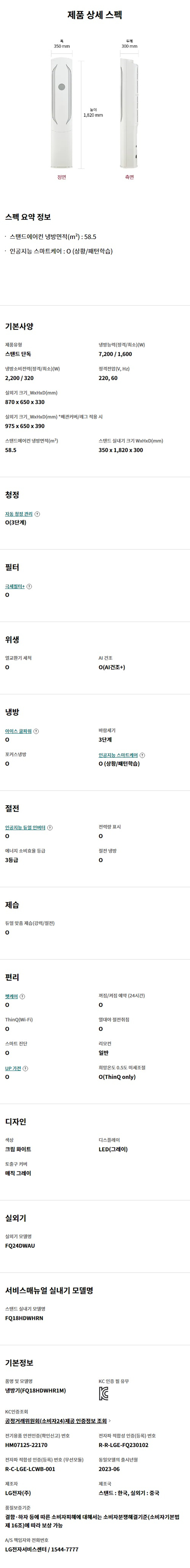
Task: Open the 자동 청정 관리 link
Action: point(19,514)
